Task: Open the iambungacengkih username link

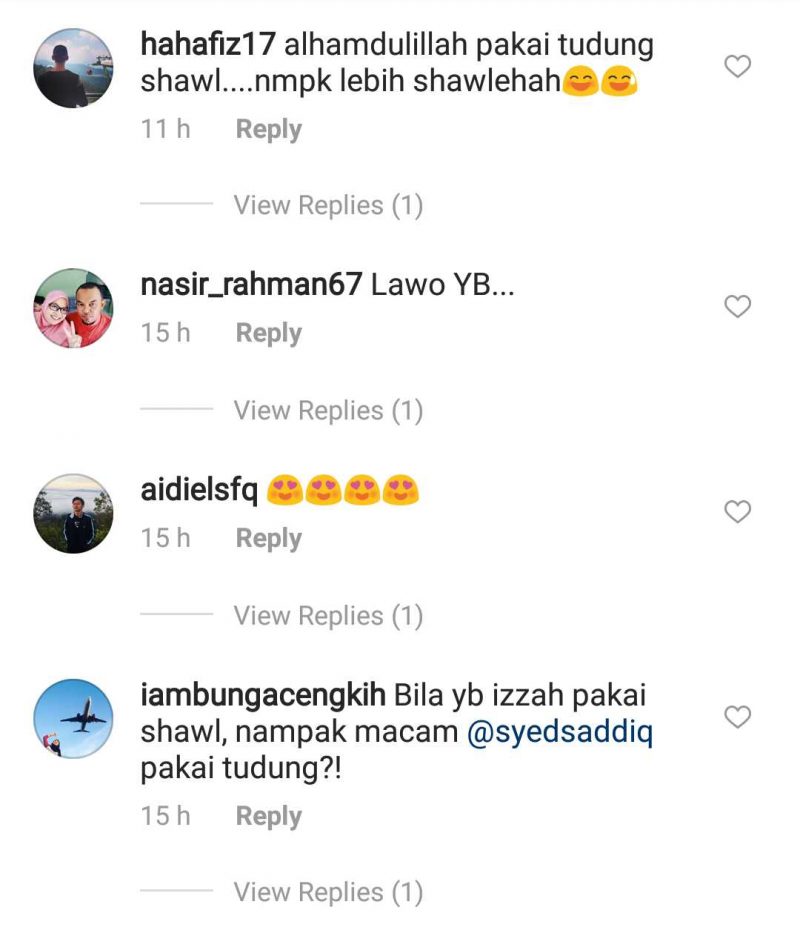Action: click(x=263, y=697)
